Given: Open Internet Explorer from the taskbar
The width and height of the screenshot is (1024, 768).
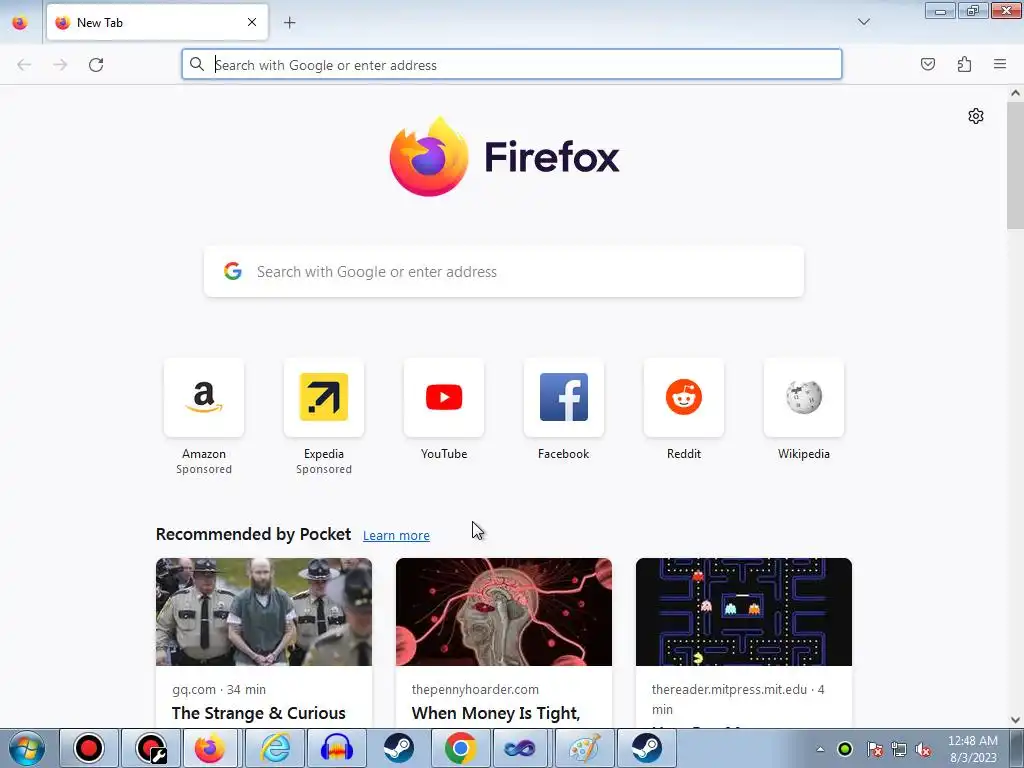Looking at the screenshot, I should (275, 748).
